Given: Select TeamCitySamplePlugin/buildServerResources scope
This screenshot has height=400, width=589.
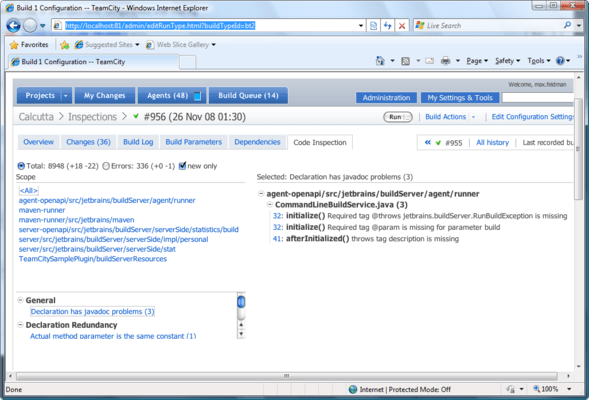Looking at the screenshot, I should tap(93, 259).
